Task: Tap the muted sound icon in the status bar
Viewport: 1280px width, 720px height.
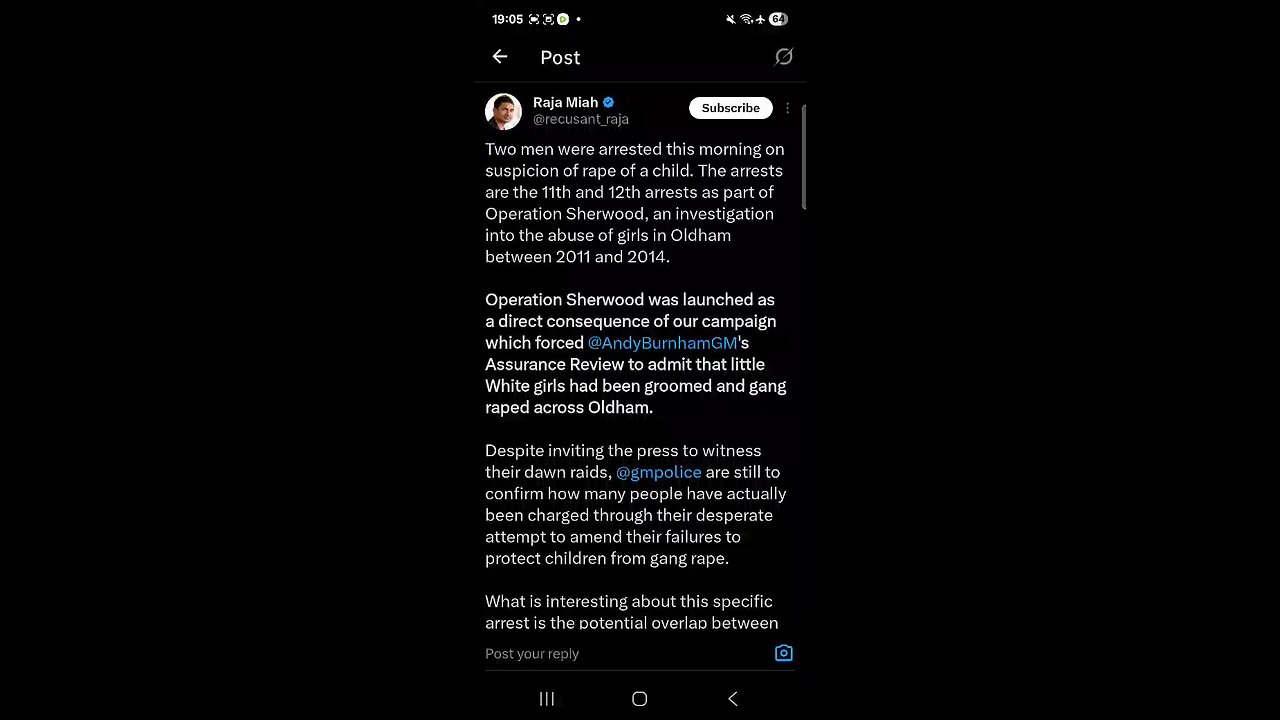Action: 731,19
